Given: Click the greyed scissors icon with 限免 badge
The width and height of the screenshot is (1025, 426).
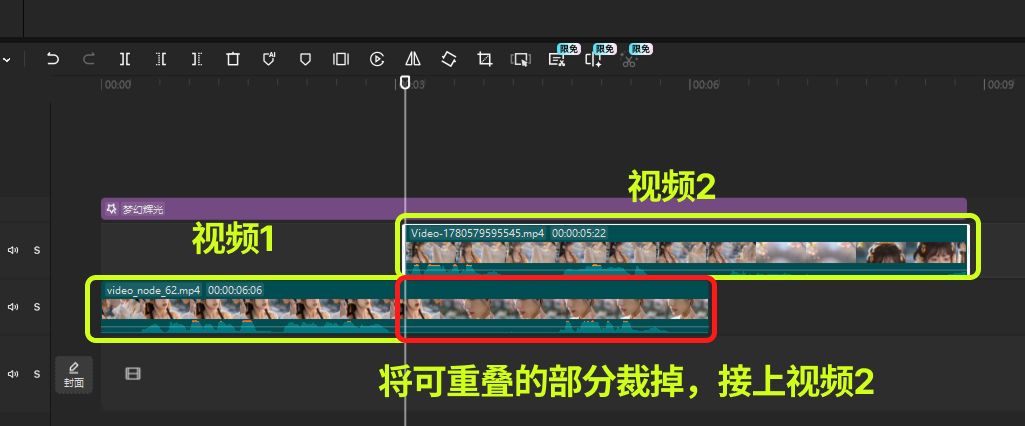Looking at the screenshot, I should coord(629,61).
